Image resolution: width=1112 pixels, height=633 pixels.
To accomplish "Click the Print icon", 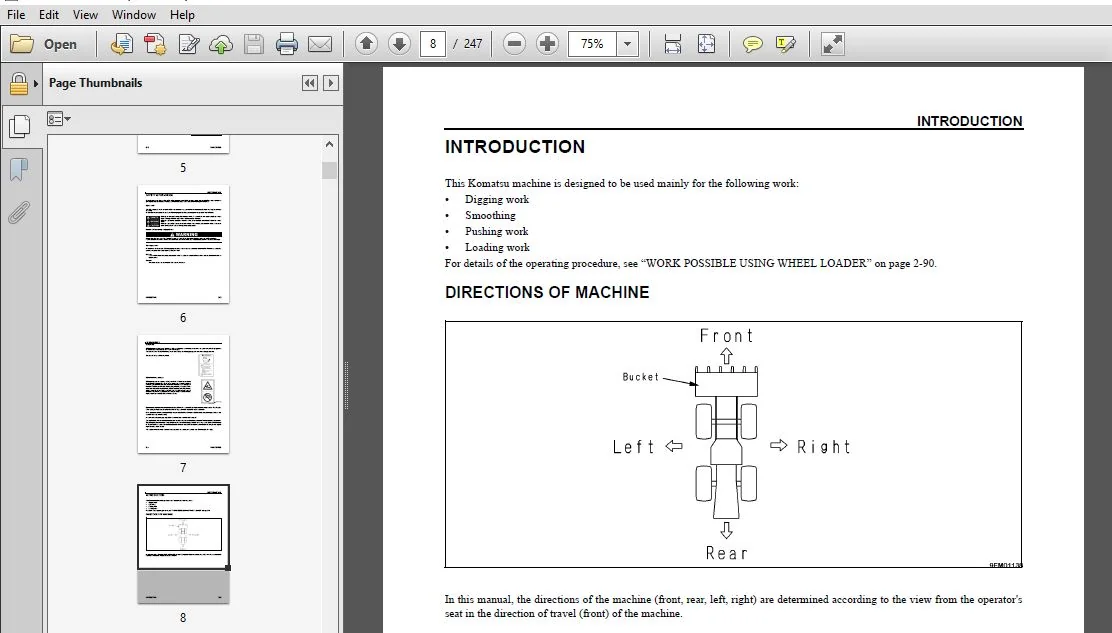I will tap(287, 44).
